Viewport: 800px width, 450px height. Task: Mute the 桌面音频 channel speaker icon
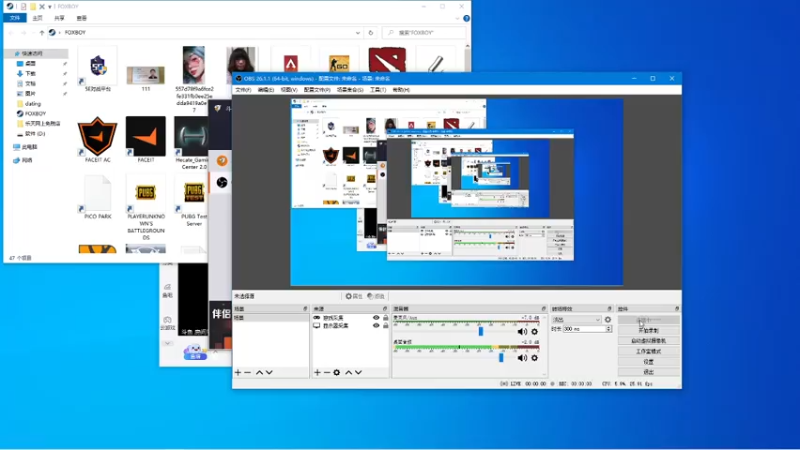[x=522, y=358]
